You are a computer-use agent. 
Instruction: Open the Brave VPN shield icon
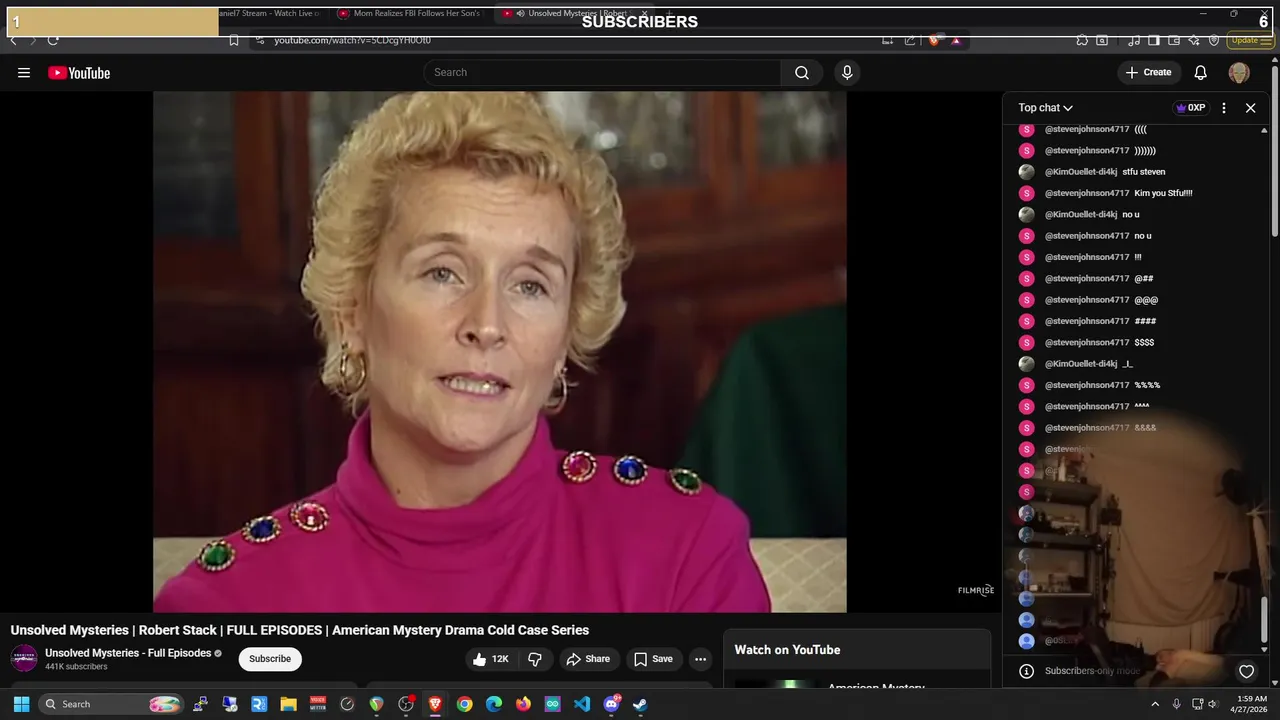click(x=1214, y=40)
